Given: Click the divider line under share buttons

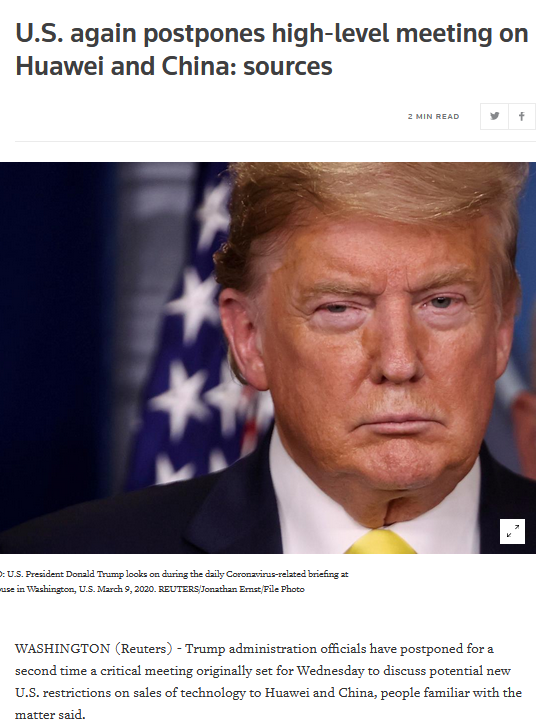Looking at the screenshot, I should [275, 141].
